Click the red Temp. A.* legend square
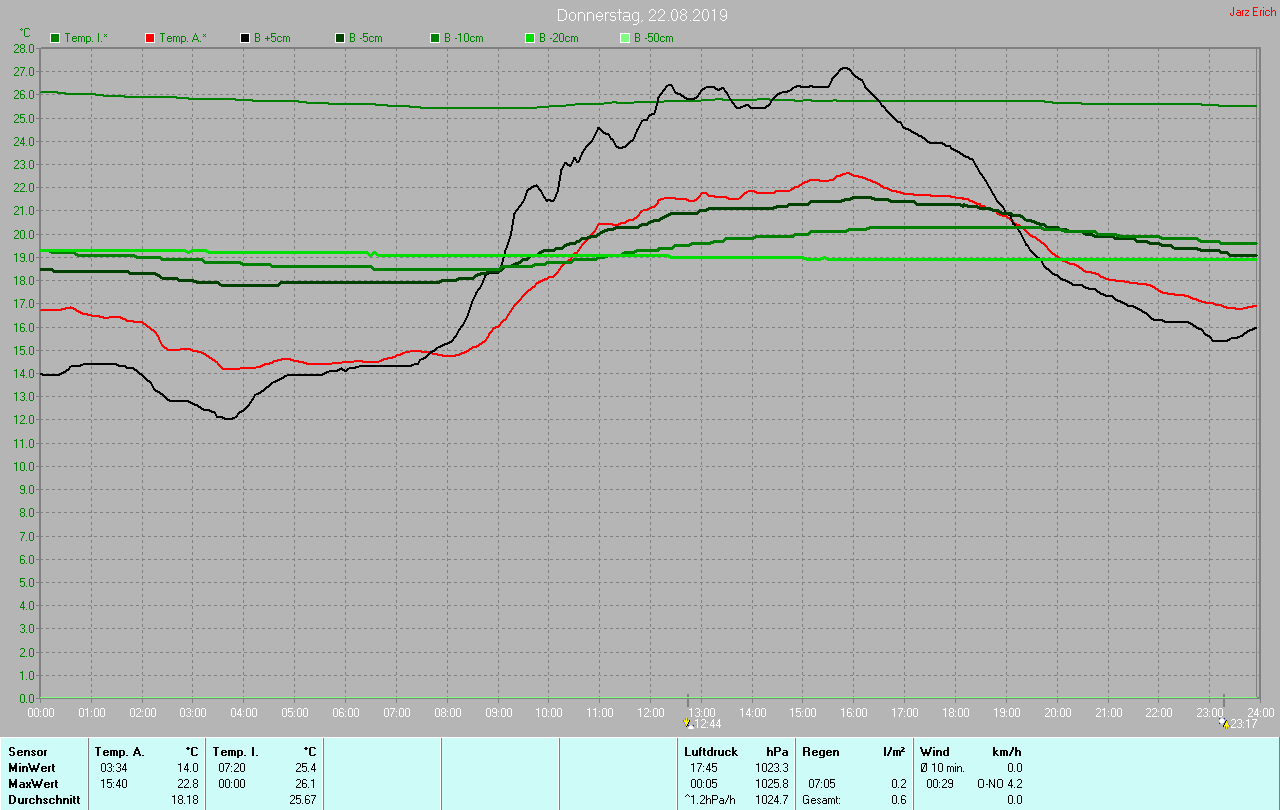1280x810 pixels. tap(150, 38)
